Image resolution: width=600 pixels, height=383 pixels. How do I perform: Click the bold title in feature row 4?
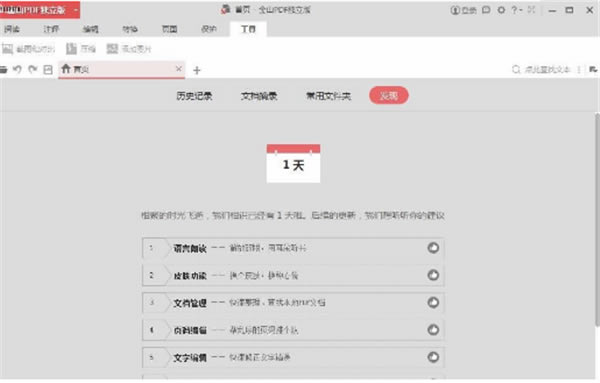click(190, 330)
